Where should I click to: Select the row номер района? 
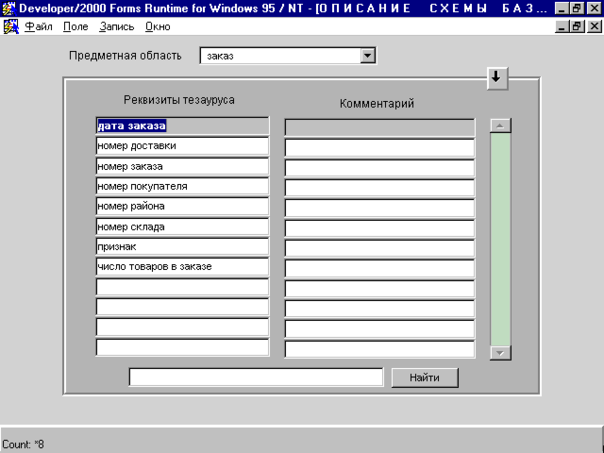pos(182,206)
